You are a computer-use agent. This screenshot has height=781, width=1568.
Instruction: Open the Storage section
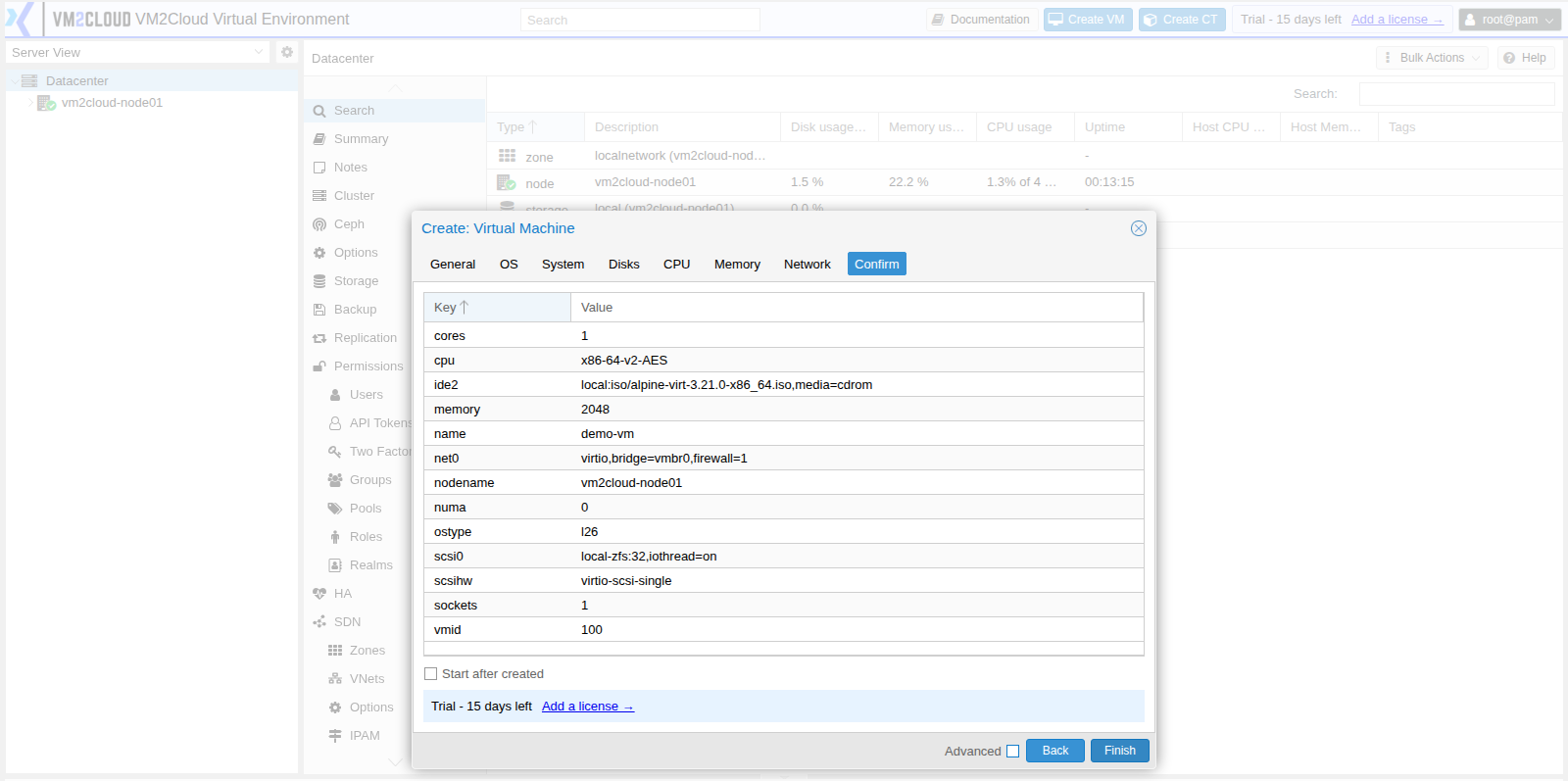(356, 281)
